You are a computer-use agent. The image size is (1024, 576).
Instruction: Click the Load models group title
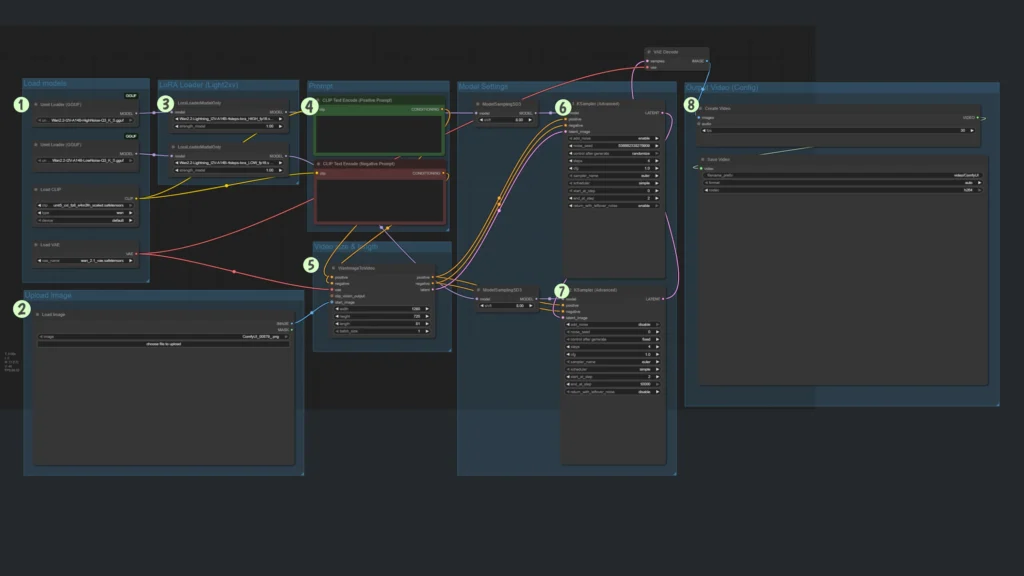pos(44,84)
